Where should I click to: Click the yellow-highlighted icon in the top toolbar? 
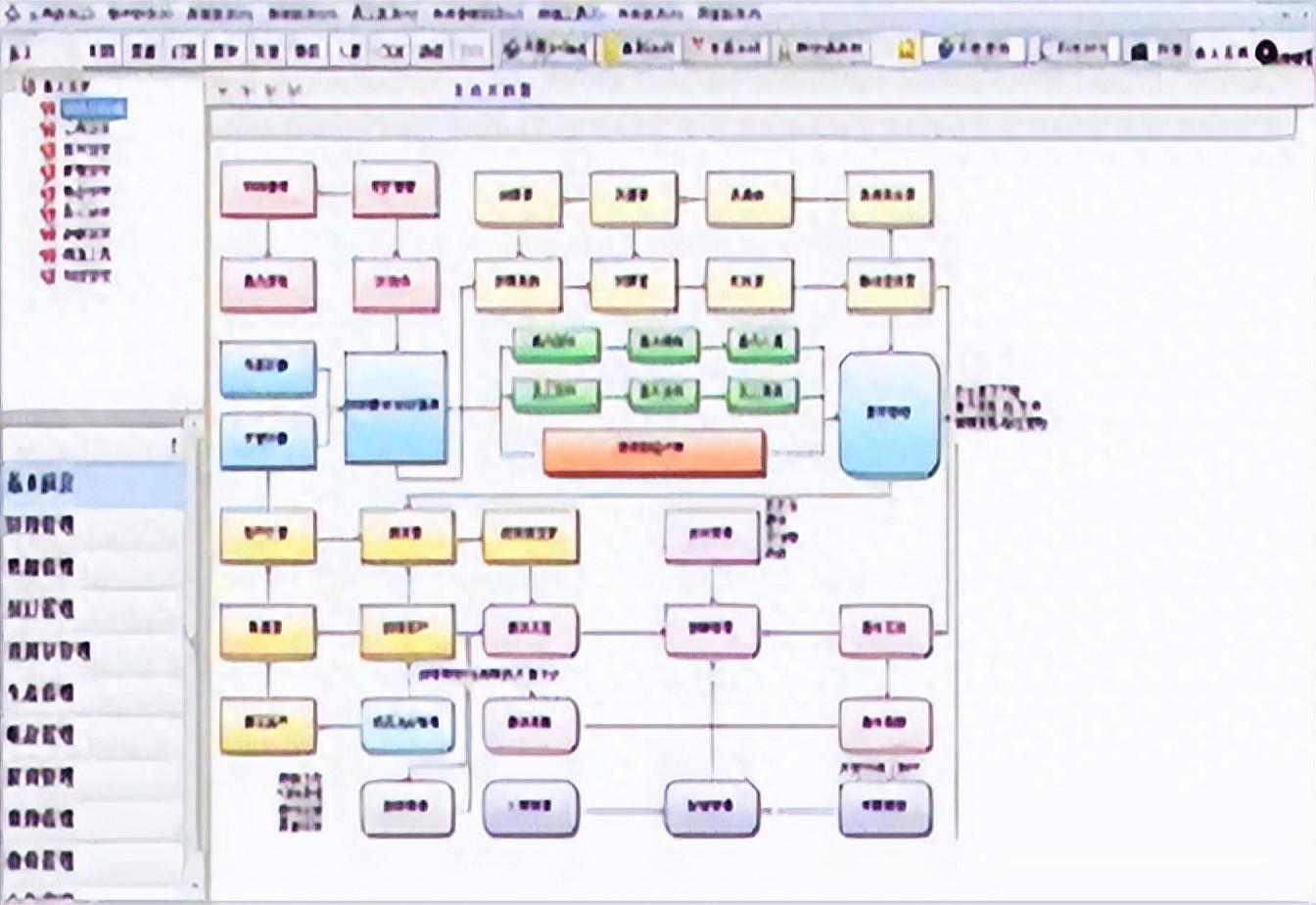pos(907,49)
